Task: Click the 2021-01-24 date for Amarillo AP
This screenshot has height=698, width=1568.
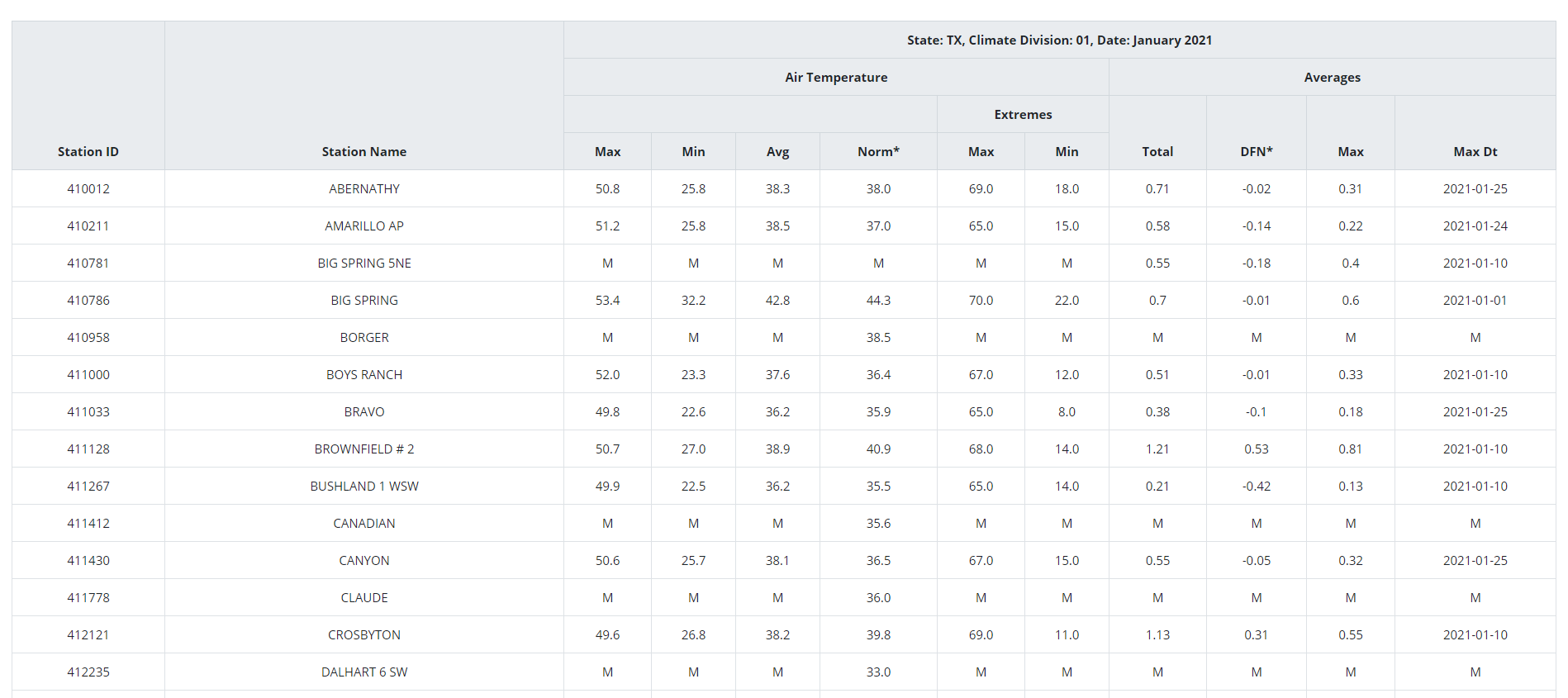Action: tap(1475, 226)
